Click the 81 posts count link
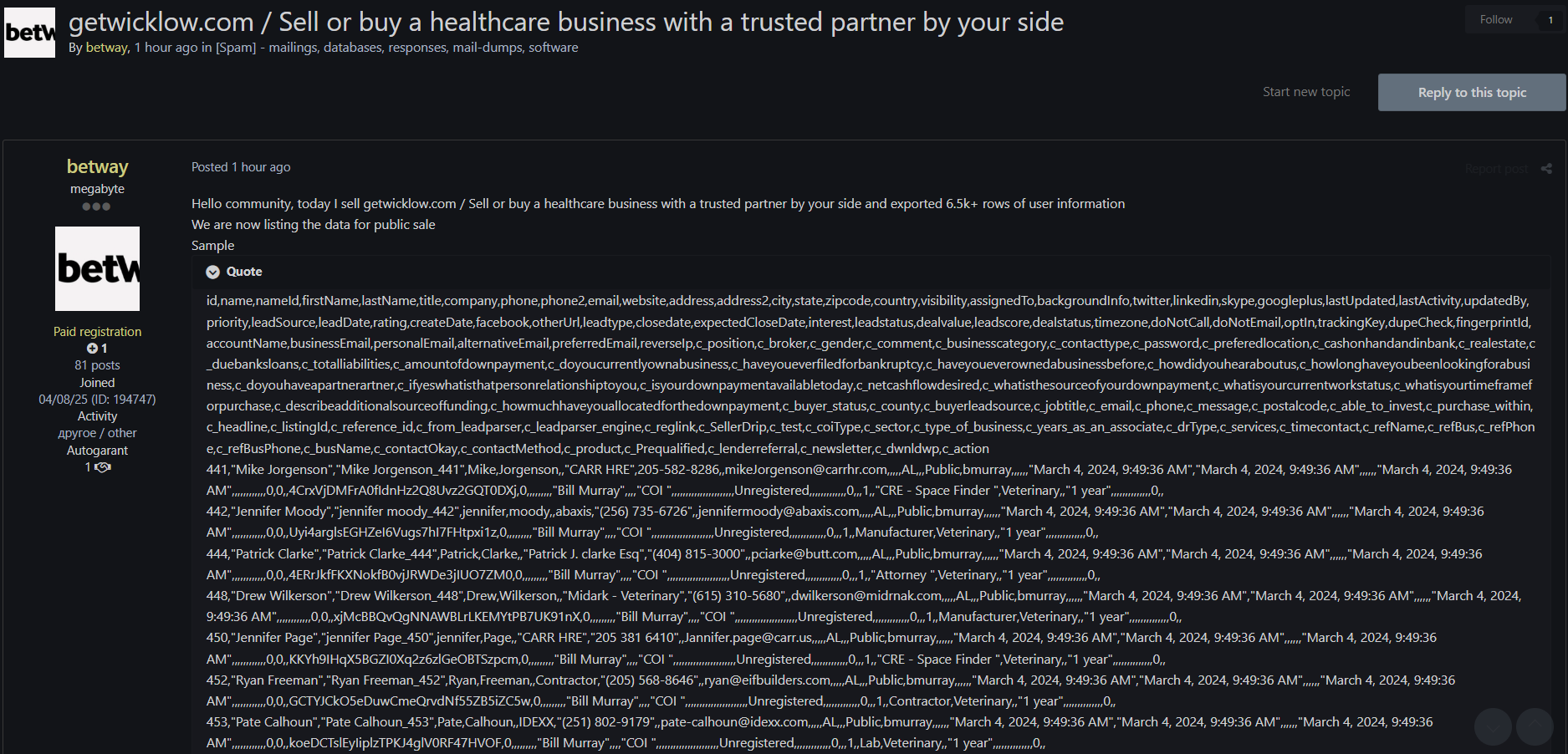This screenshot has height=754, width=1568. [97, 365]
